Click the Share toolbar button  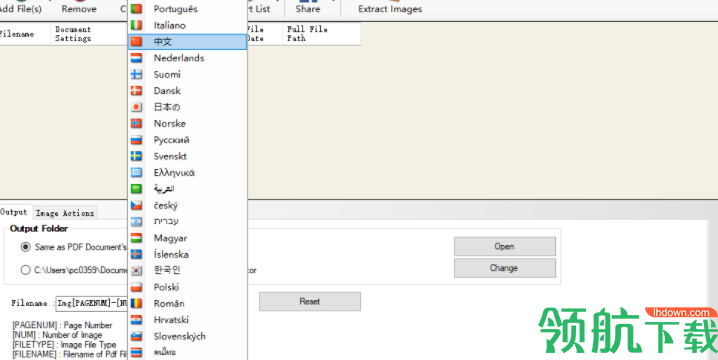pyautogui.click(x=308, y=8)
